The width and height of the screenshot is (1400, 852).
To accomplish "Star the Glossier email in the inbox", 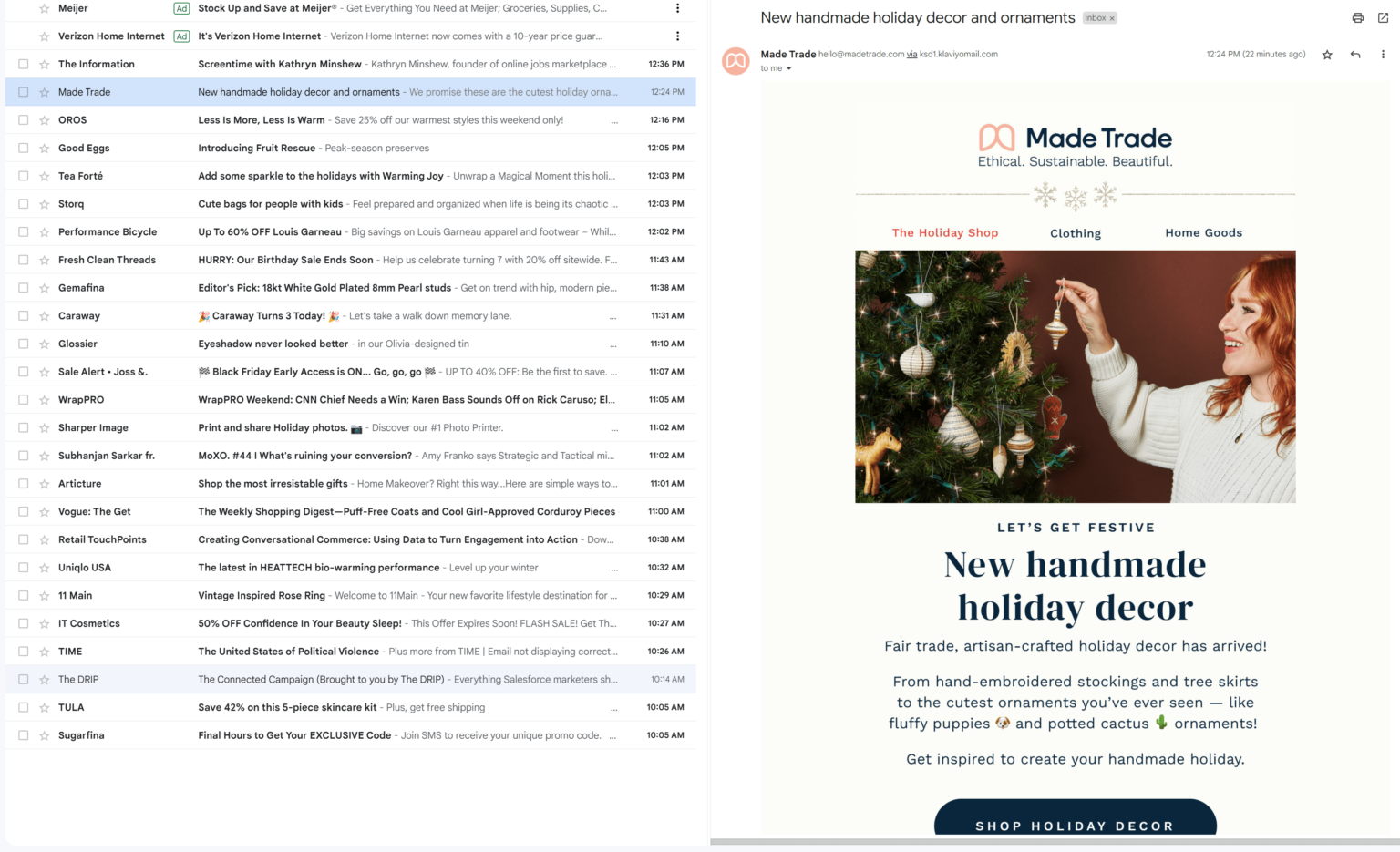I will [42, 344].
